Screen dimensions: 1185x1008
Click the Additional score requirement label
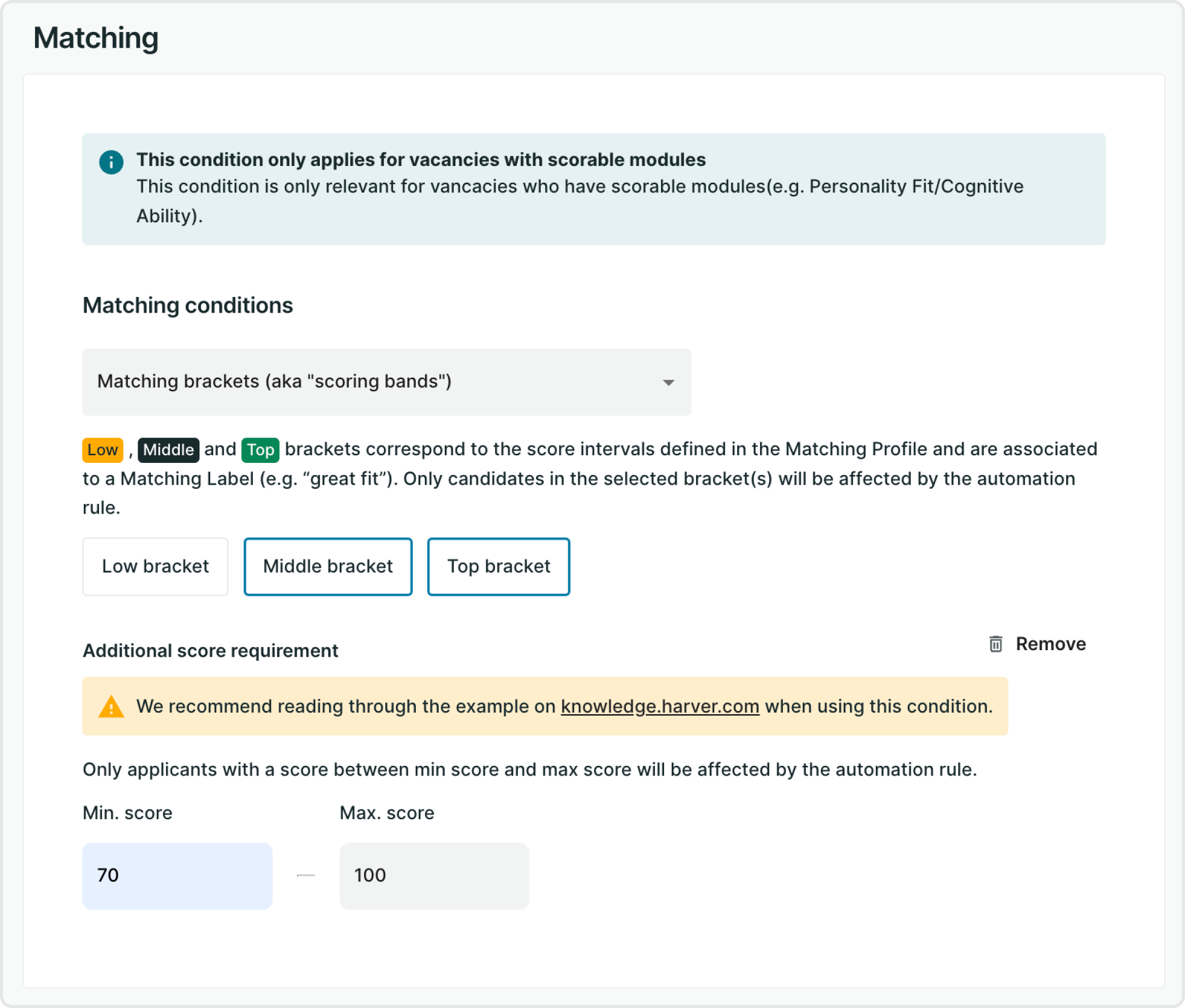coord(210,650)
